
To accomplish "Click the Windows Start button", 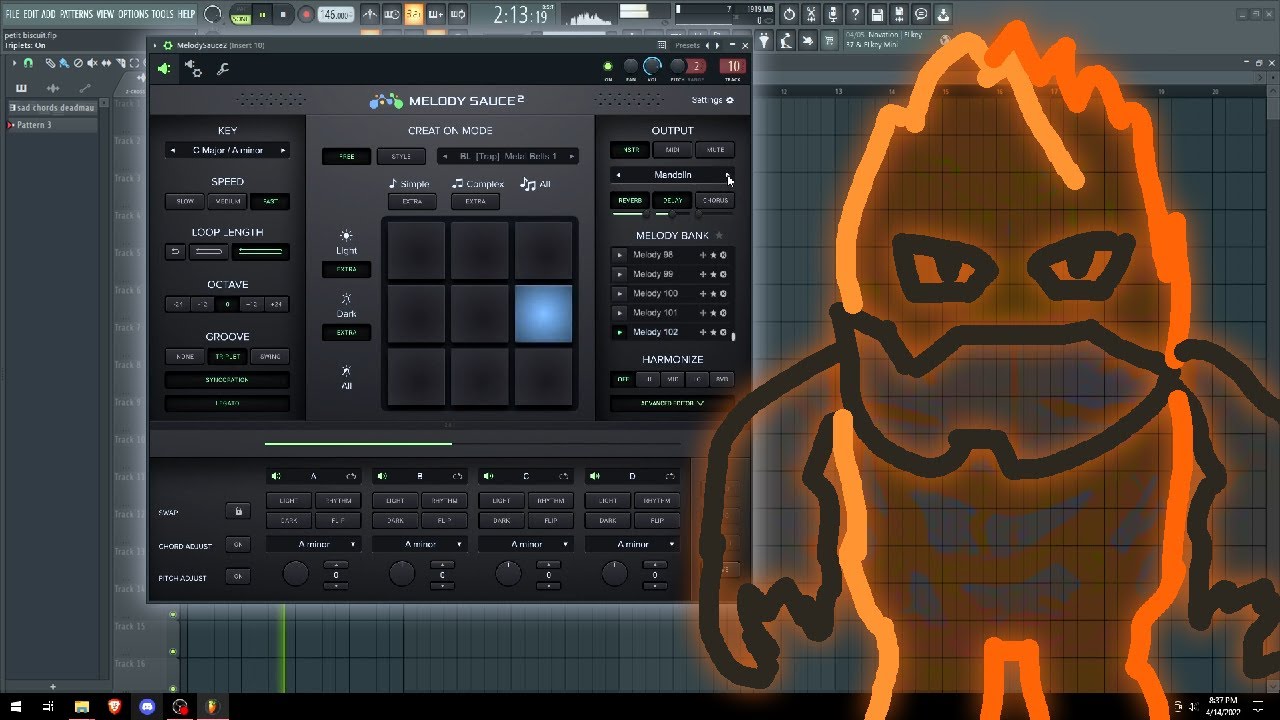I will 16,706.
